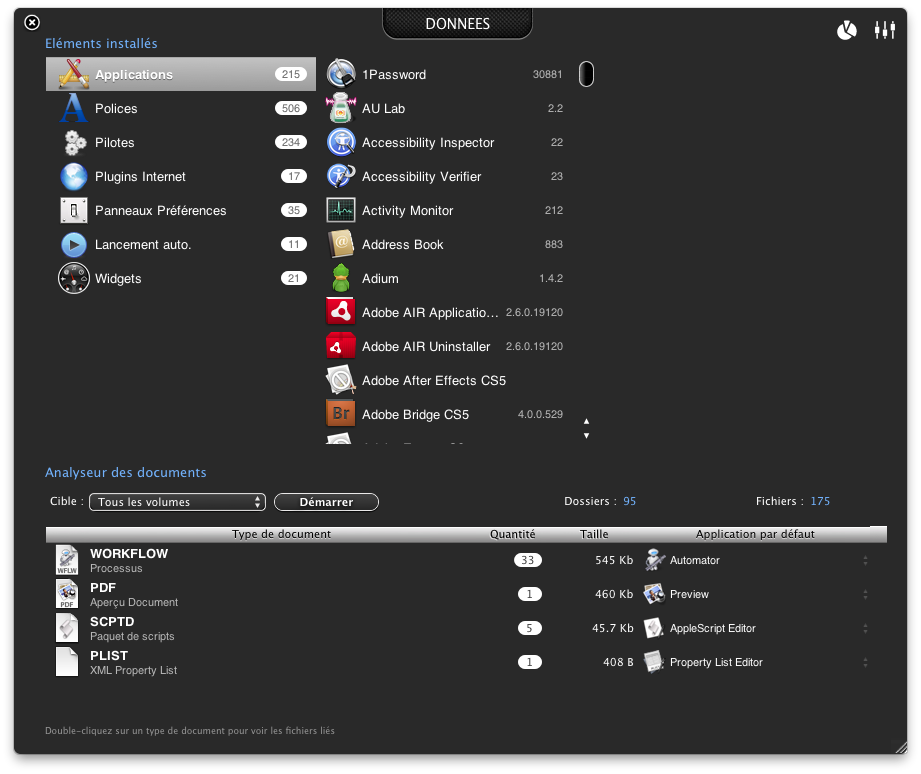Image resolution: width=921 pixels, height=774 pixels.
Task: Click the Widgets dashboard icon
Action: click(x=74, y=278)
